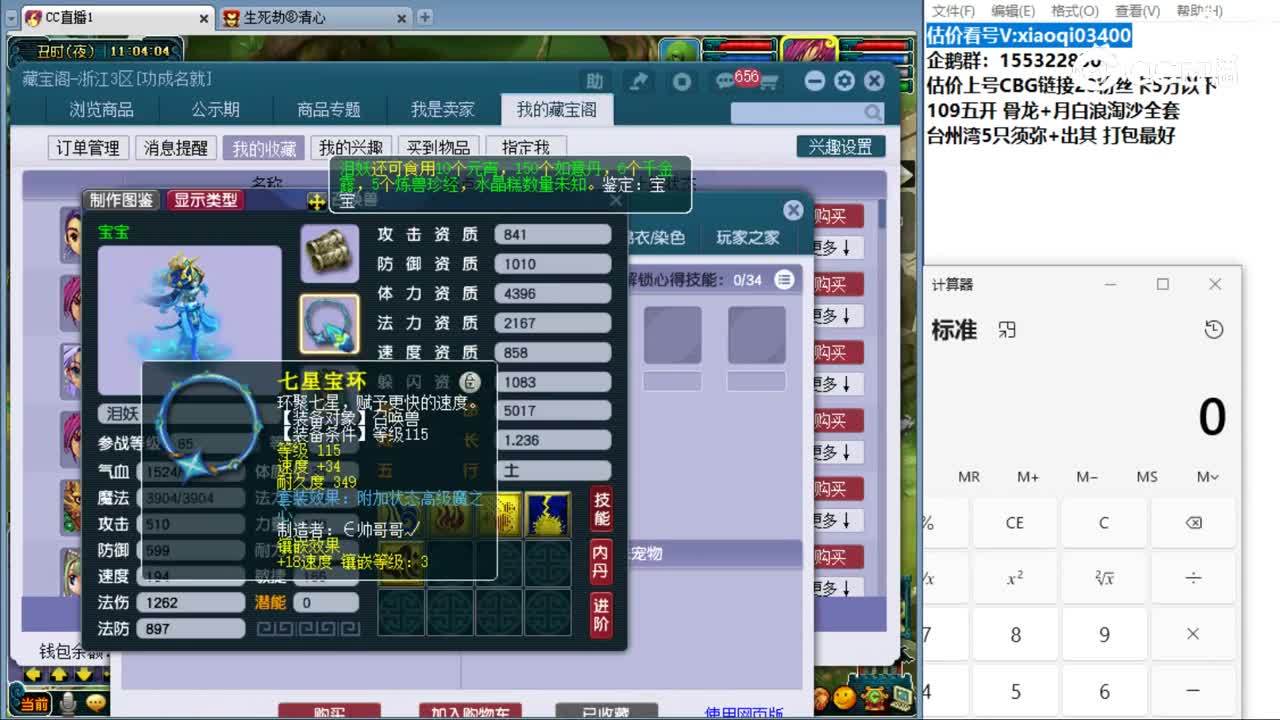This screenshot has width=1280, height=720.
Task: Click the backspace key in calculator
Action: pos(1193,523)
